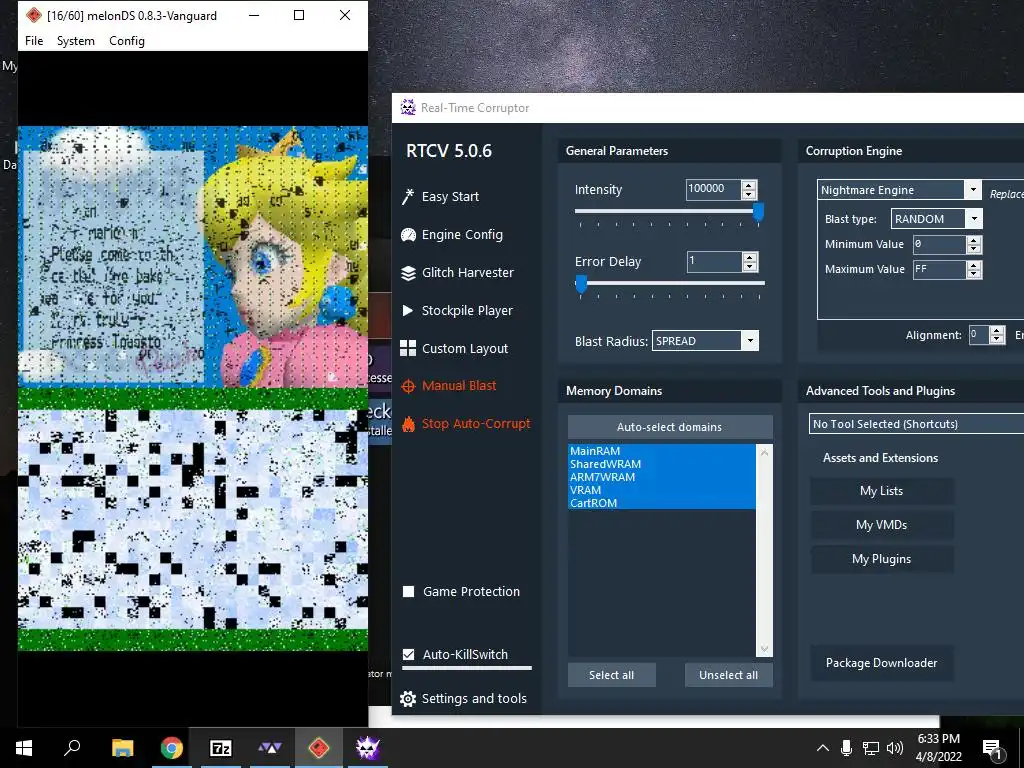Click Real-Time Corruptor title bar logo

[x=408, y=108]
